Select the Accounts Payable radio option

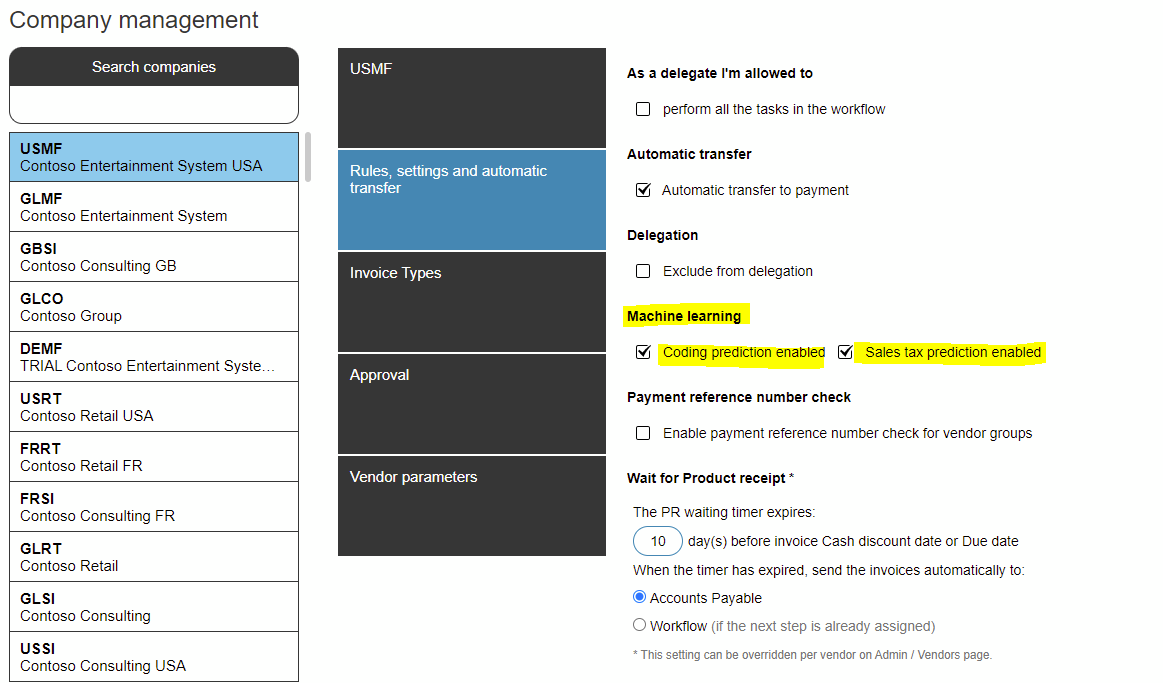click(x=639, y=597)
